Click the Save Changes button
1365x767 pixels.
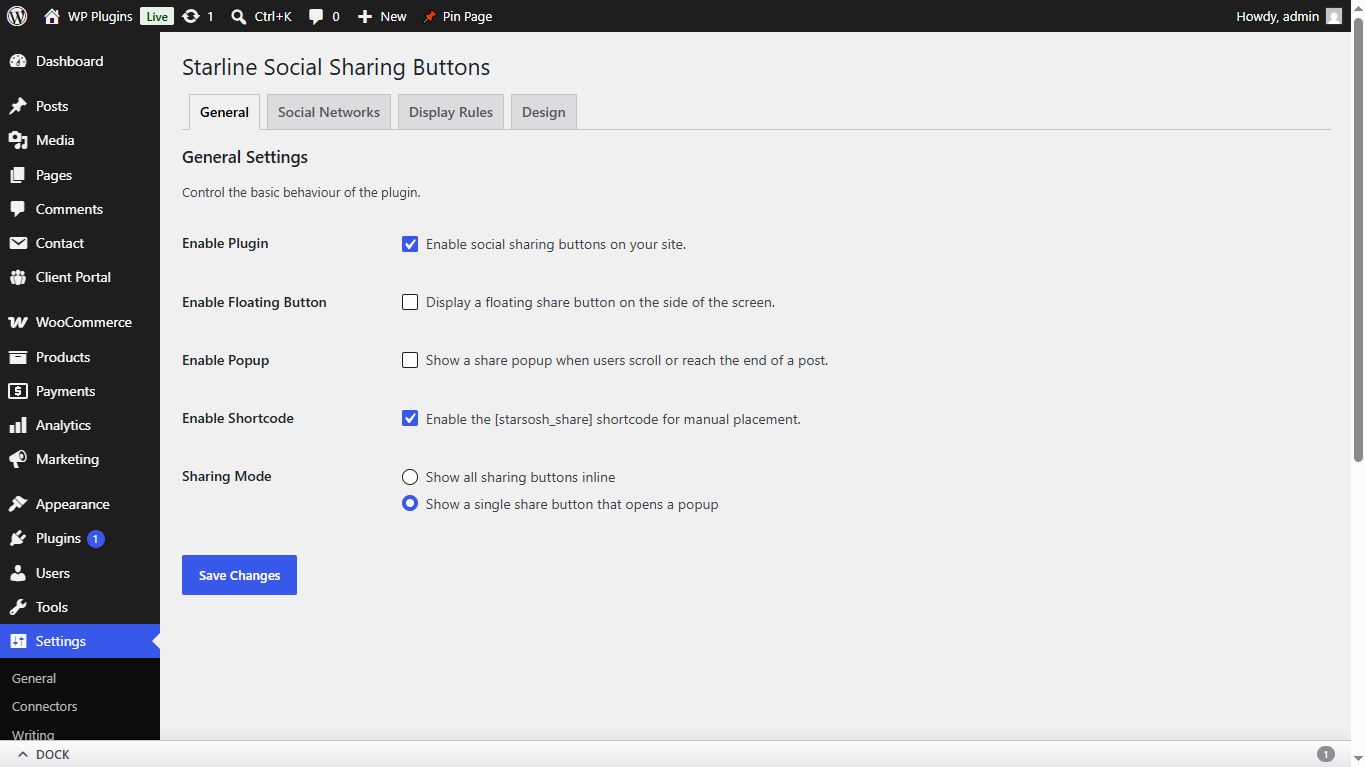(x=239, y=575)
